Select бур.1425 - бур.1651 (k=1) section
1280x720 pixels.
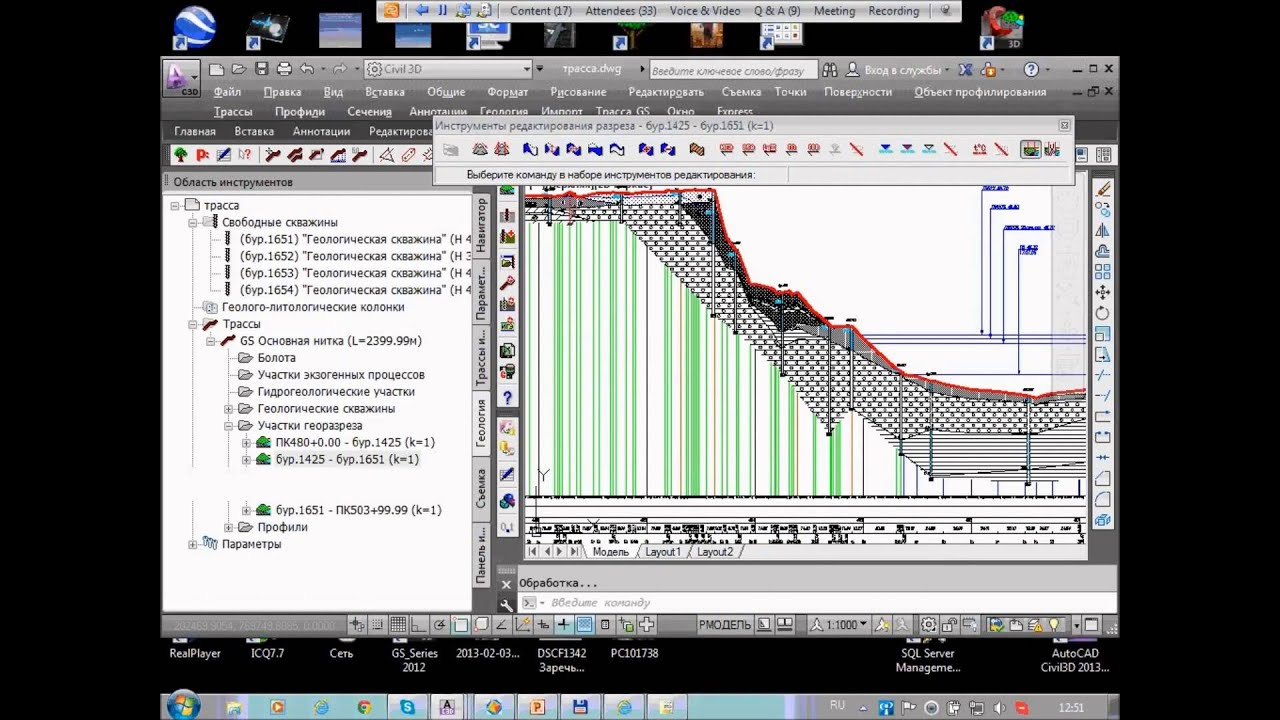tap(347, 460)
